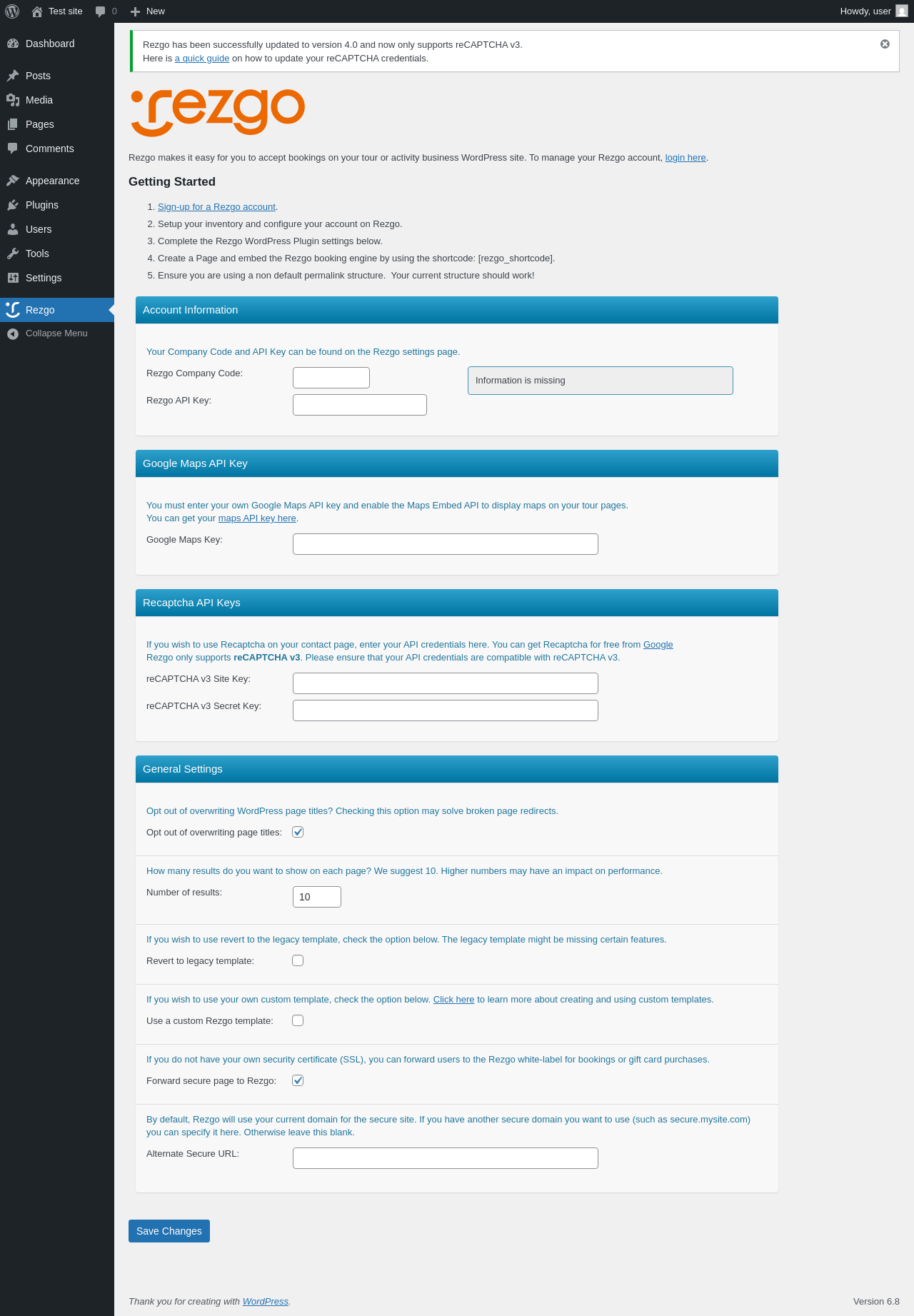The width and height of the screenshot is (914, 1316).
Task: Go to Plugins menu item
Action: [57, 205]
